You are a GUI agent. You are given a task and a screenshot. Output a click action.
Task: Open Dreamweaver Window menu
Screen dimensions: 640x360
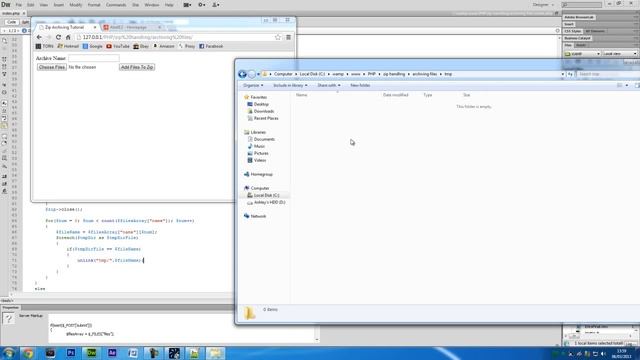click(152, 5)
